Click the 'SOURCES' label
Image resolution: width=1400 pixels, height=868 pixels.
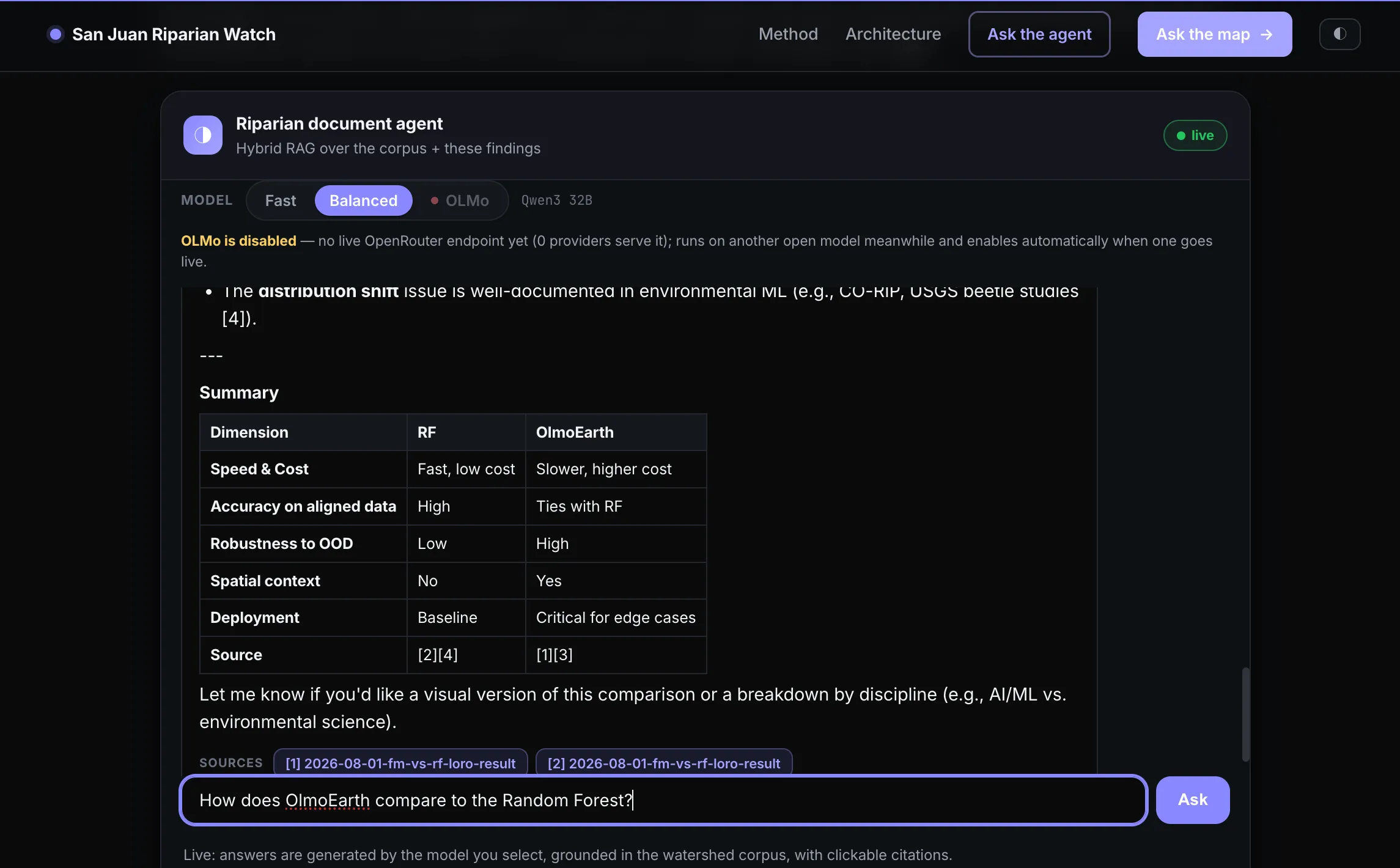click(x=231, y=763)
